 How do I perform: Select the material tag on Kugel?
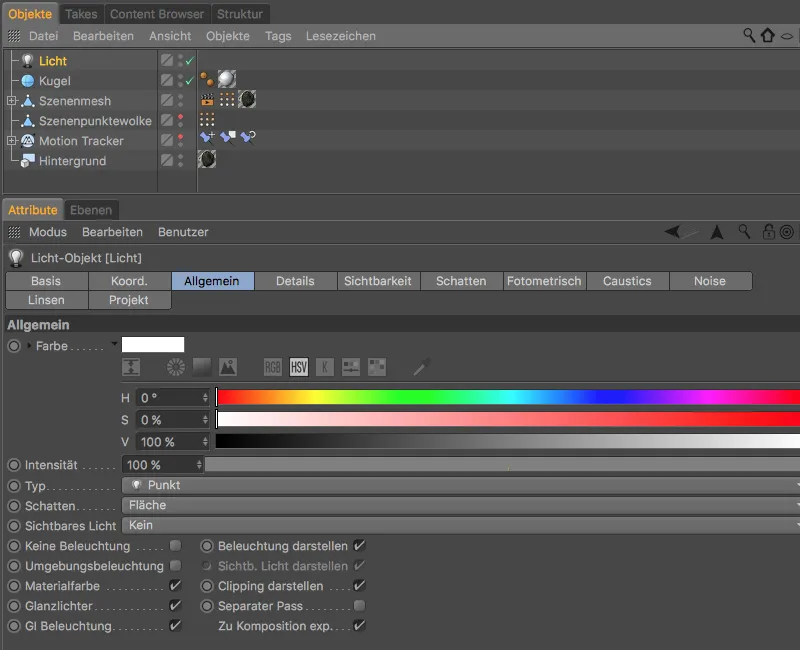[227, 79]
